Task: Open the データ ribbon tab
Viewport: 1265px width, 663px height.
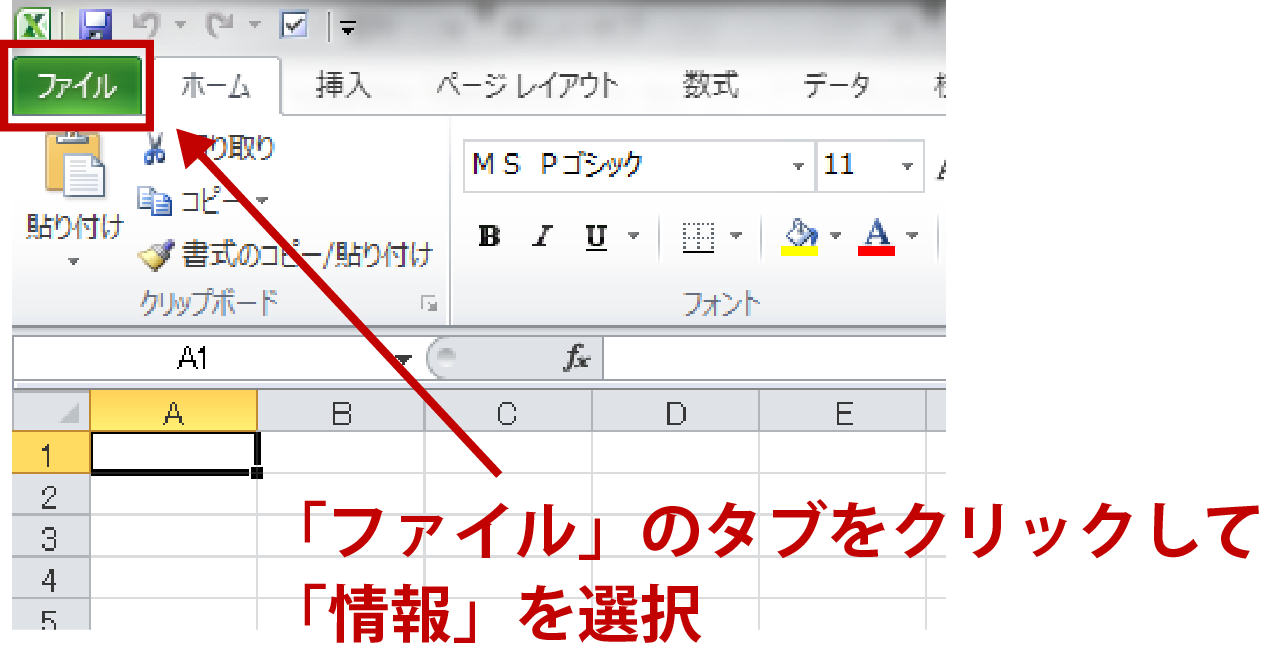Action: click(837, 86)
